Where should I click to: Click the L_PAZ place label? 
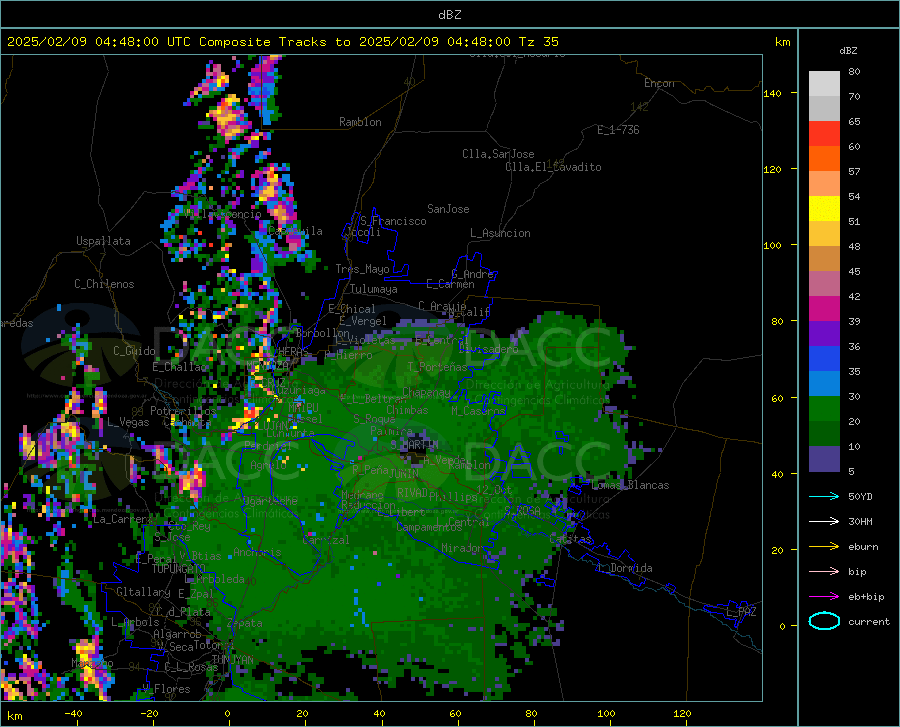(x=741, y=612)
